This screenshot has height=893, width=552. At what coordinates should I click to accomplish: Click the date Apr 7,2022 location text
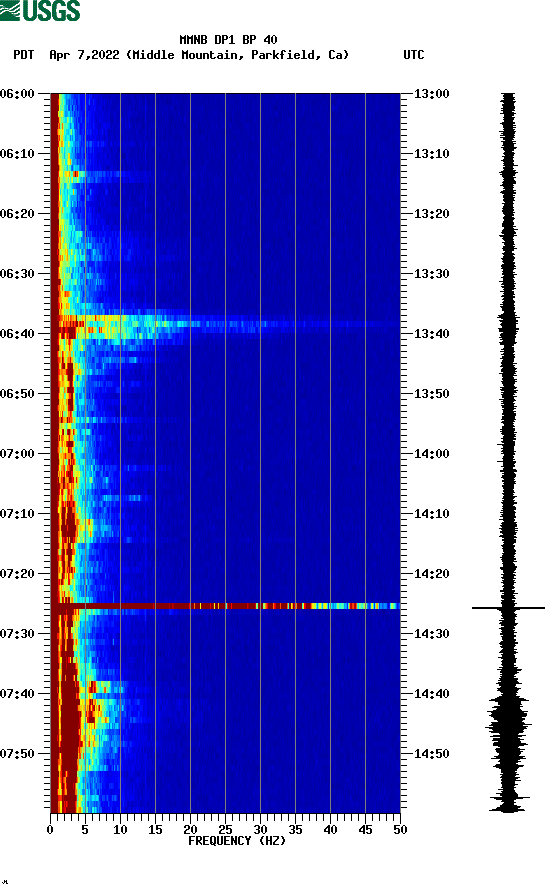coord(199,55)
